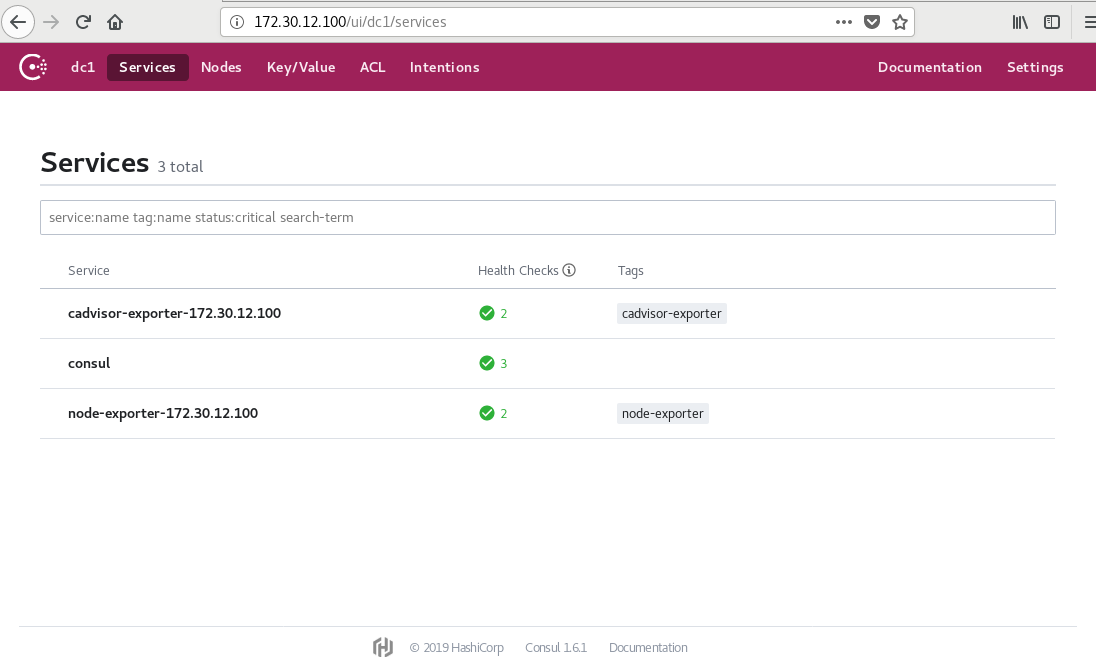This screenshot has height=668, width=1096.
Task: Open the Nodes tab
Action: pyautogui.click(x=221, y=67)
